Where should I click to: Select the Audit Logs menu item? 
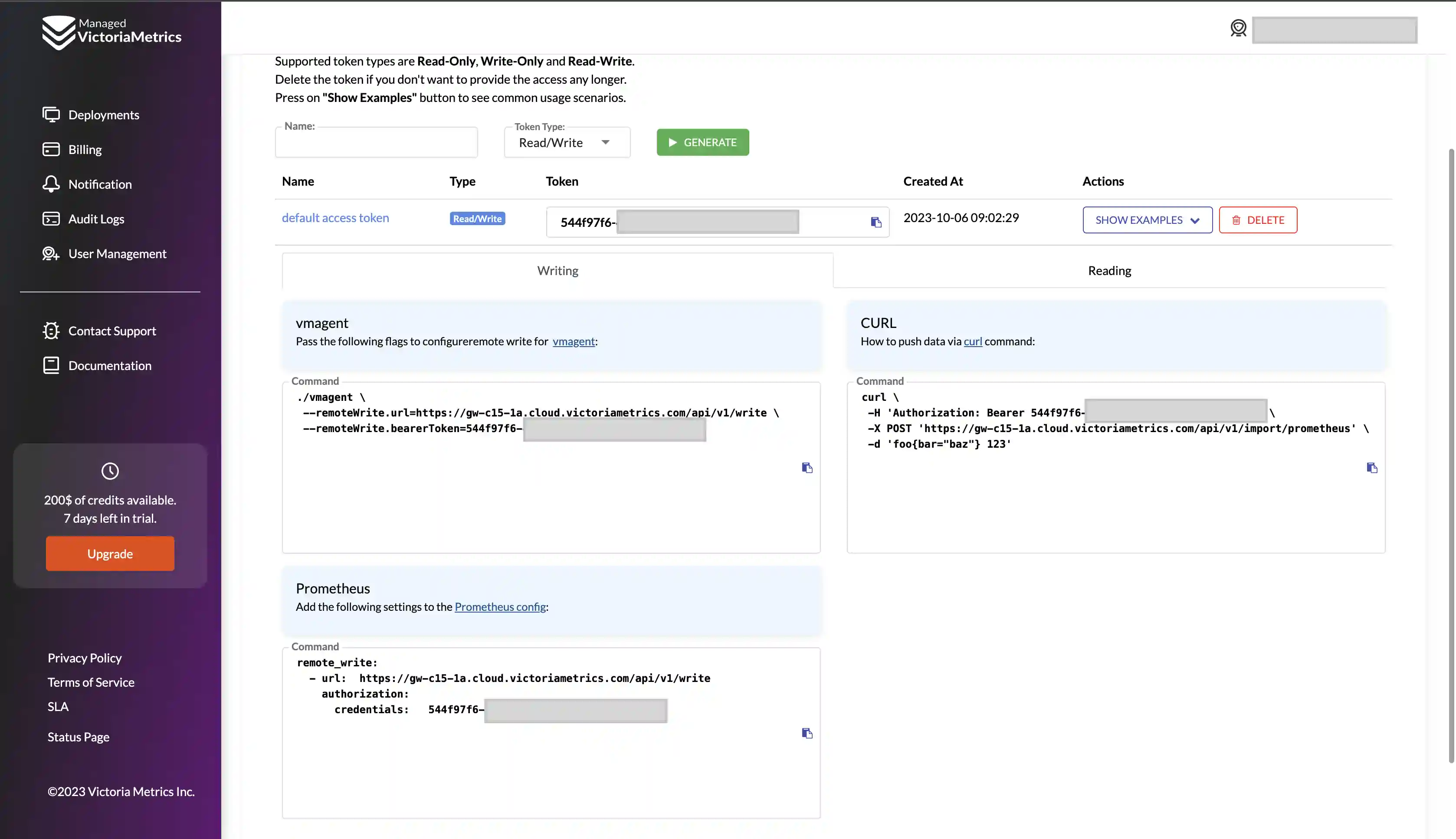[x=96, y=218]
